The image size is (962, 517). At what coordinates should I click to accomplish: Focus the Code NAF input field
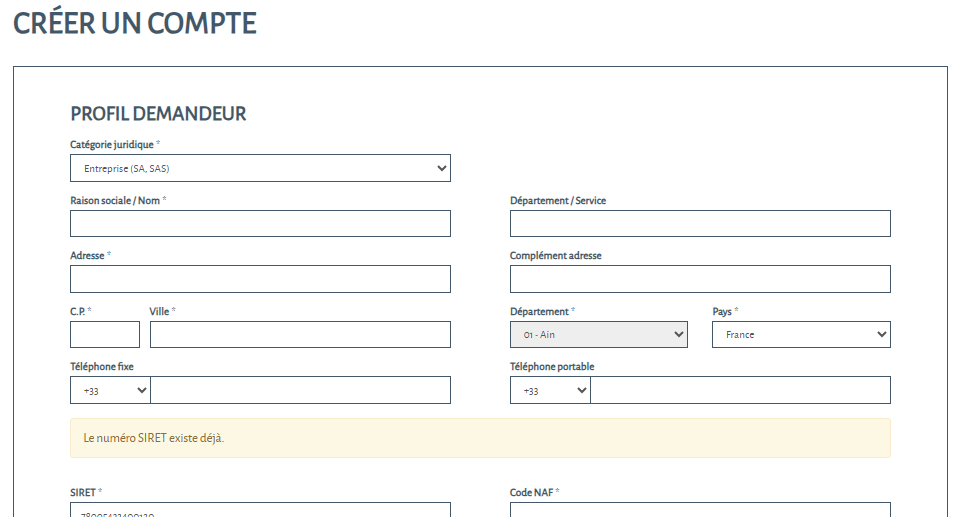click(700, 510)
